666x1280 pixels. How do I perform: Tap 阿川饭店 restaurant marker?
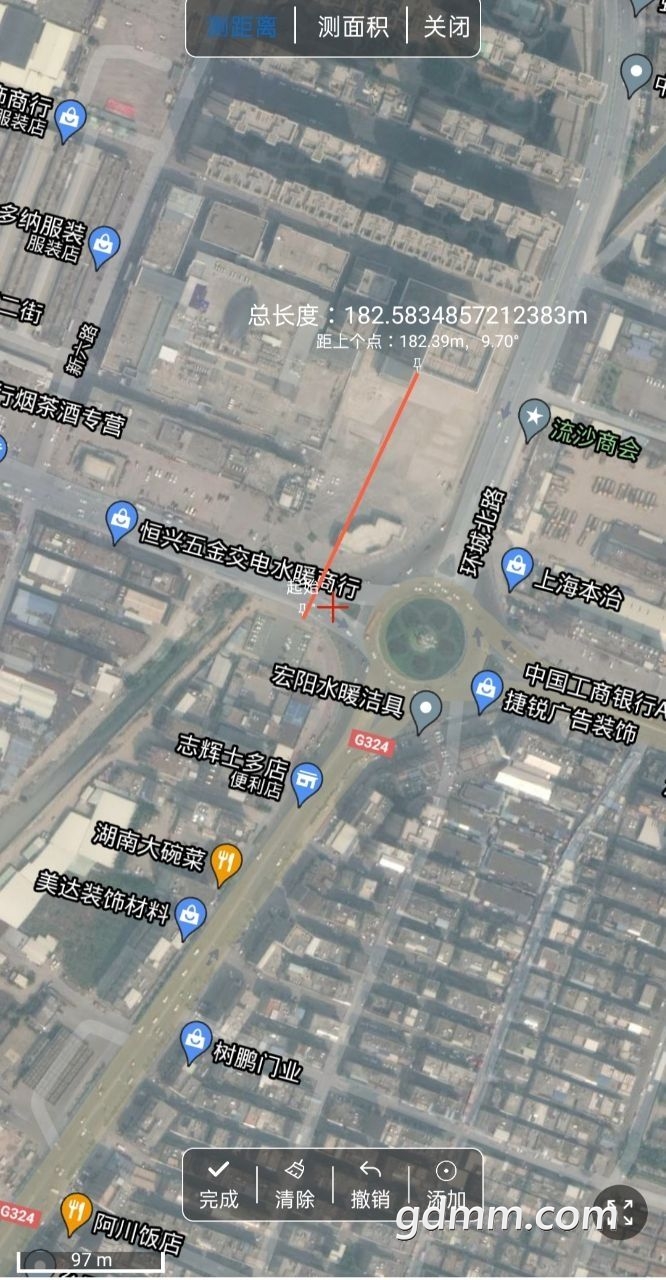pyautogui.click(x=77, y=1213)
